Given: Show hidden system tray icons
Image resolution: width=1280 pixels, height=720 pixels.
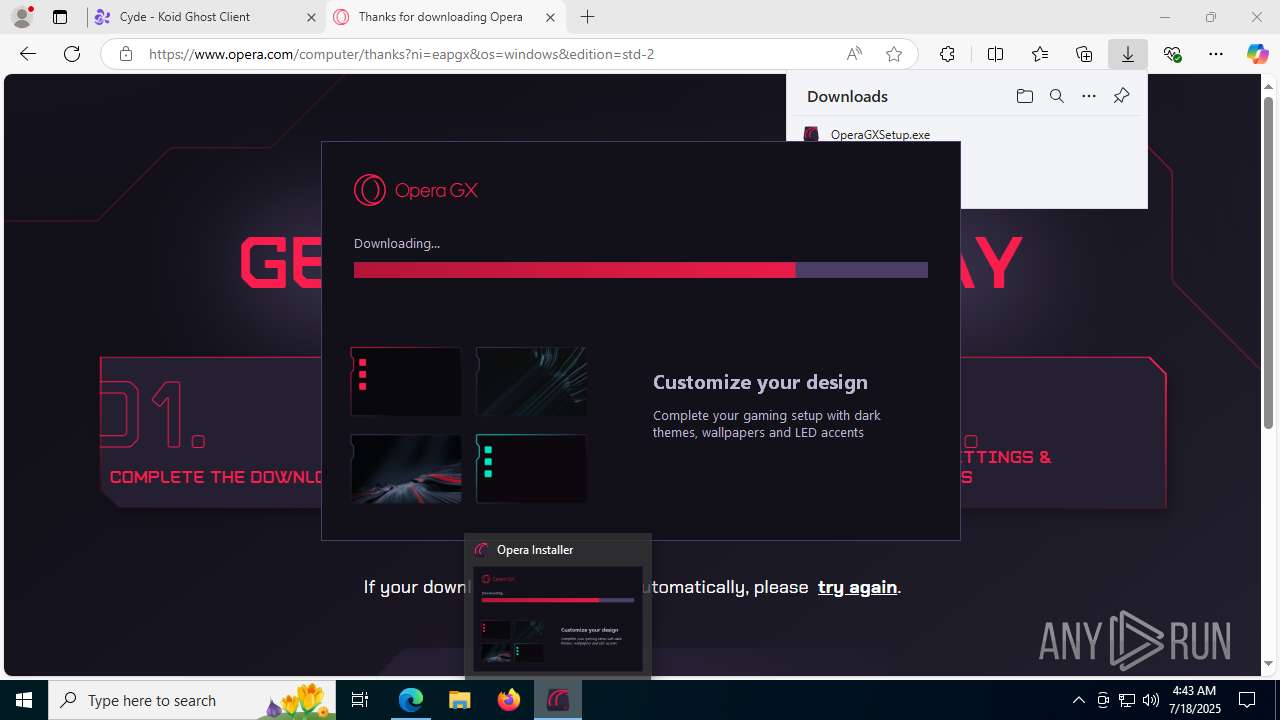Looking at the screenshot, I should [1078, 700].
